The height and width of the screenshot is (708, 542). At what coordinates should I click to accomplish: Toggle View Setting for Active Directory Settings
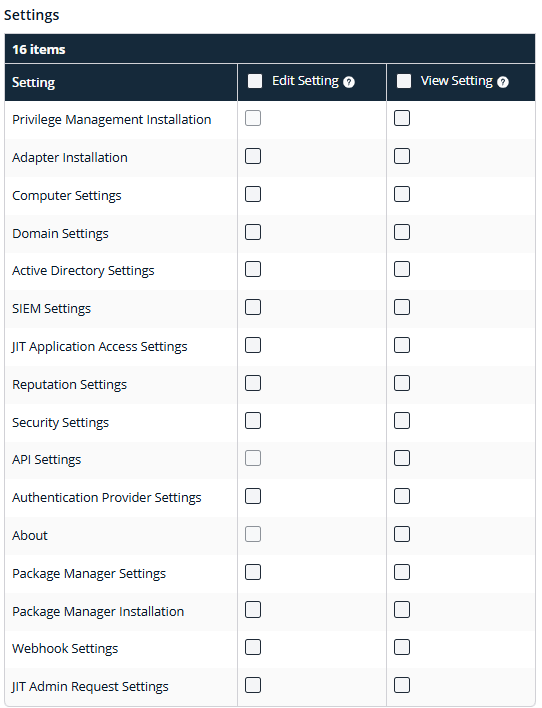[x=402, y=269]
